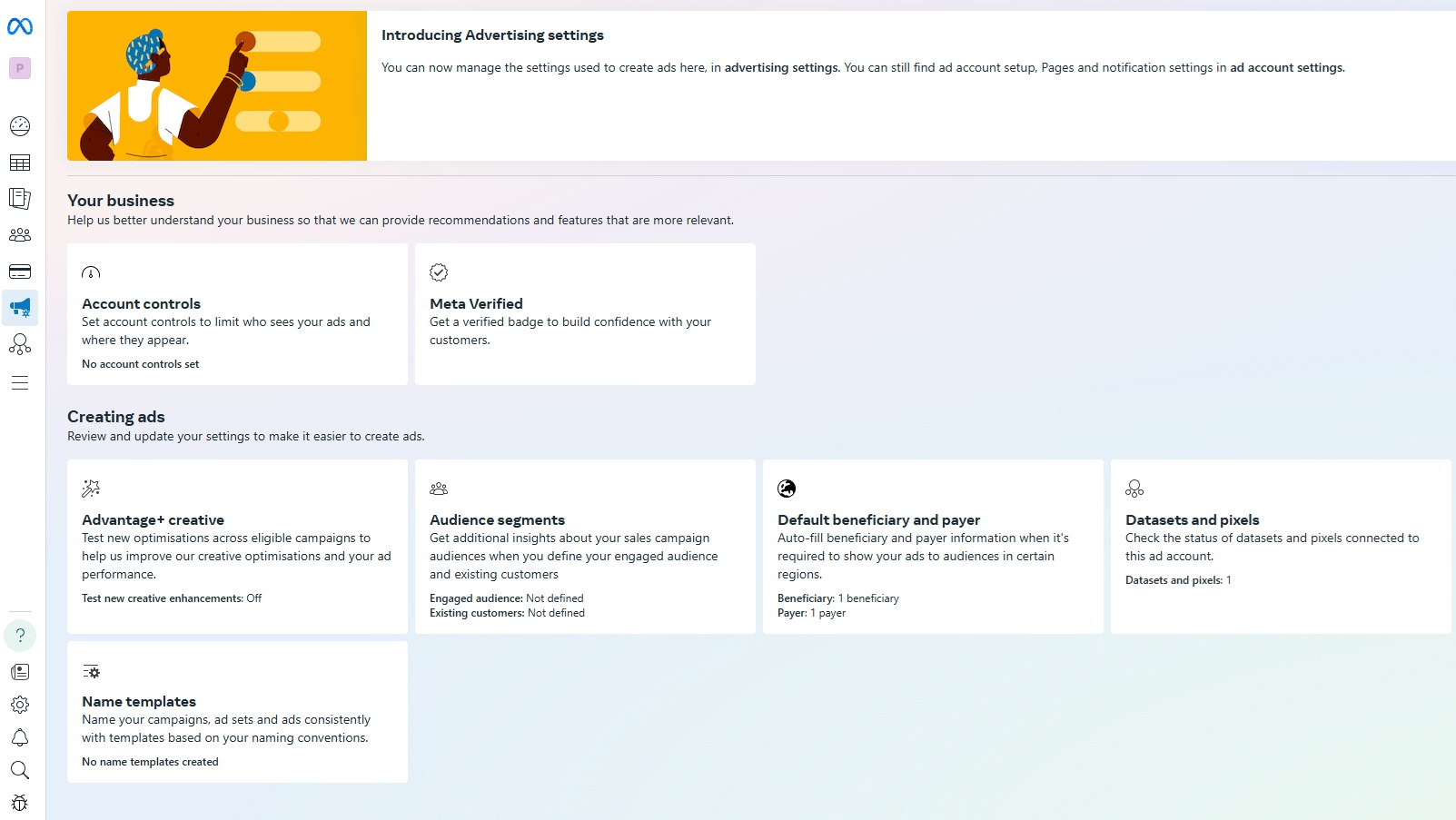This screenshot has width=1456, height=820.
Task: Click 'No name templates created' text
Action: pos(150,762)
